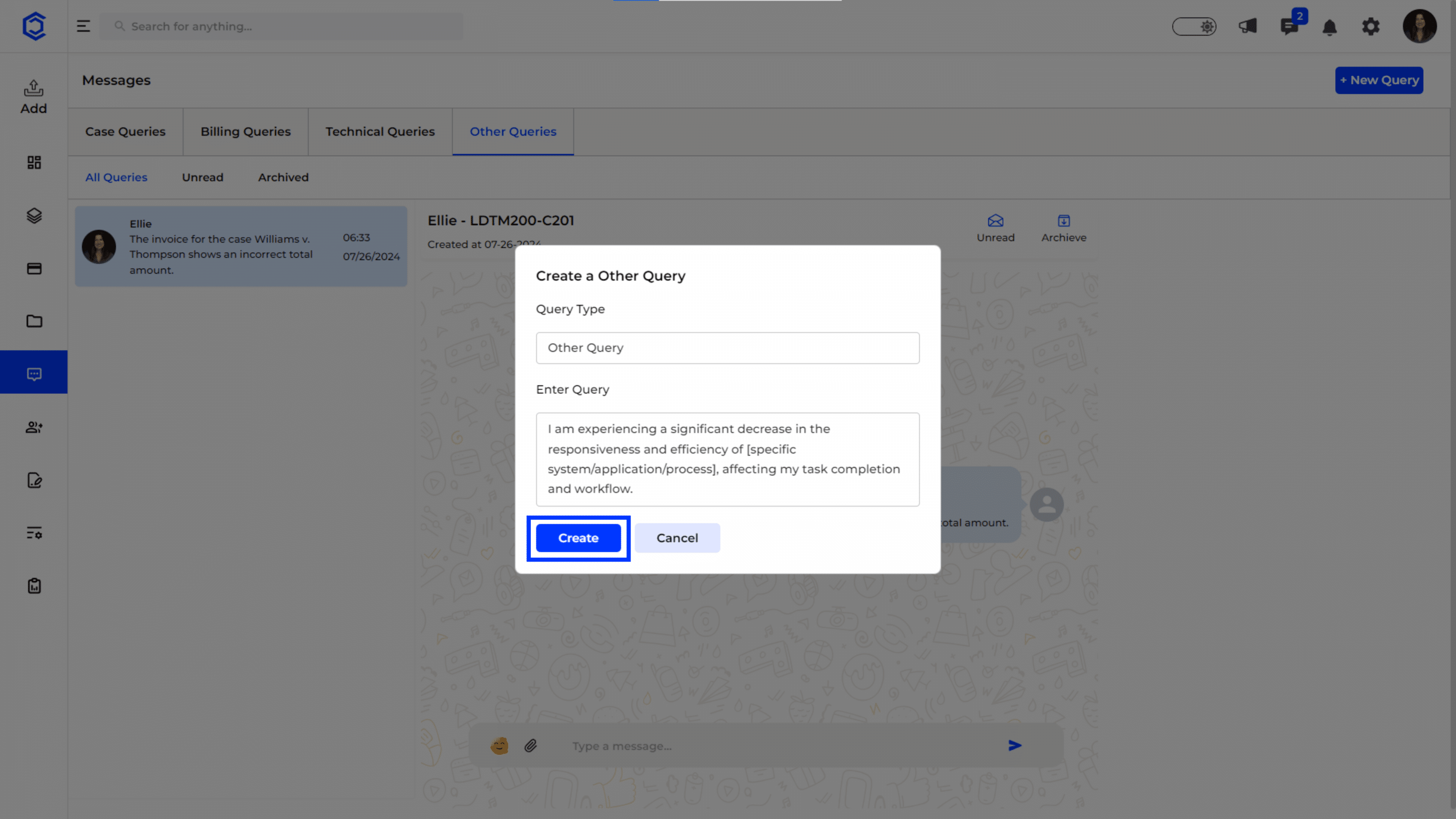Switch to Technical Queries tab
Viewport: 1456px width, 819px height.
click(x=380, y=131)
